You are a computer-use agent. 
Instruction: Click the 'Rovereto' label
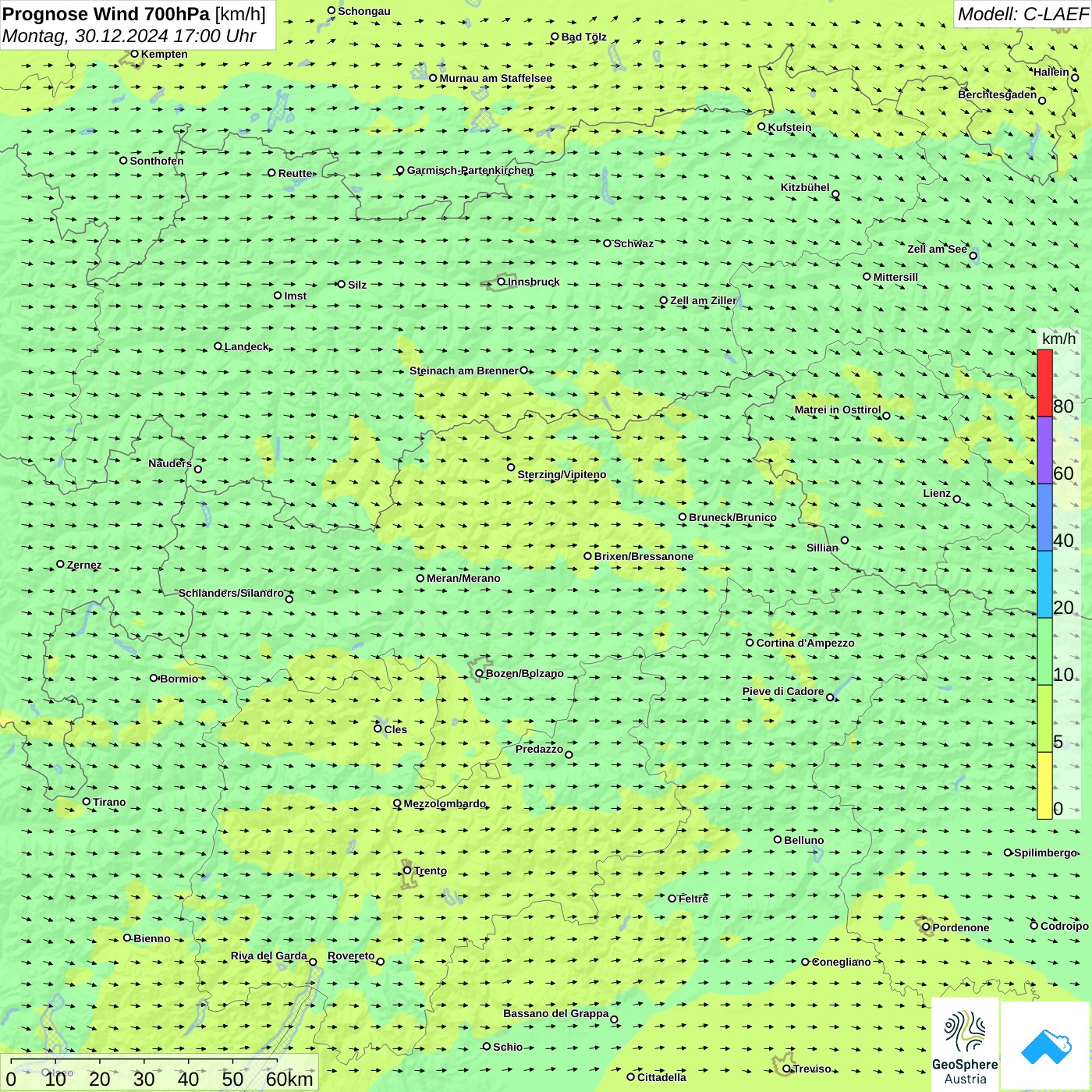tap(351, 955)
